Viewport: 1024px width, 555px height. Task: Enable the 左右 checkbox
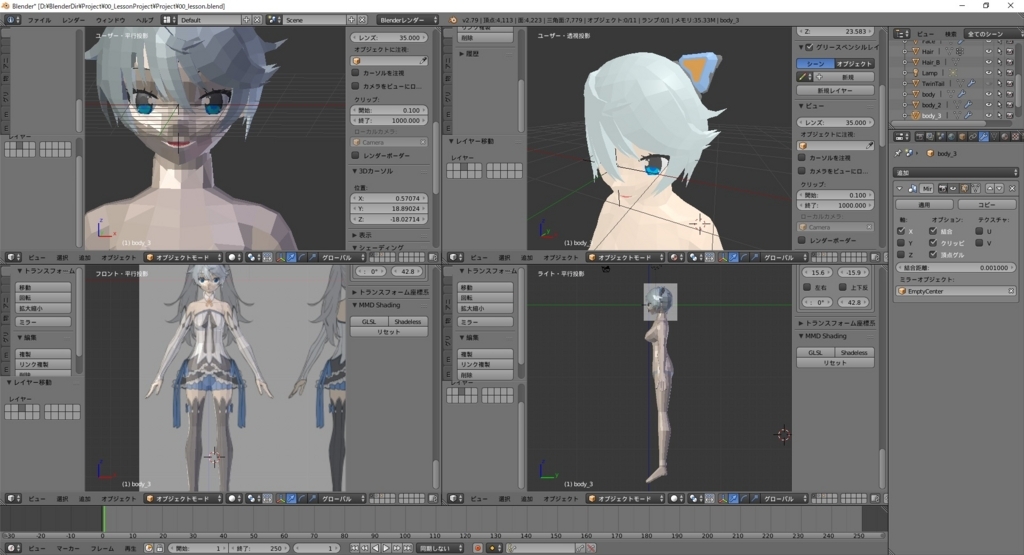pyautogui.click(x=807, y=287)
